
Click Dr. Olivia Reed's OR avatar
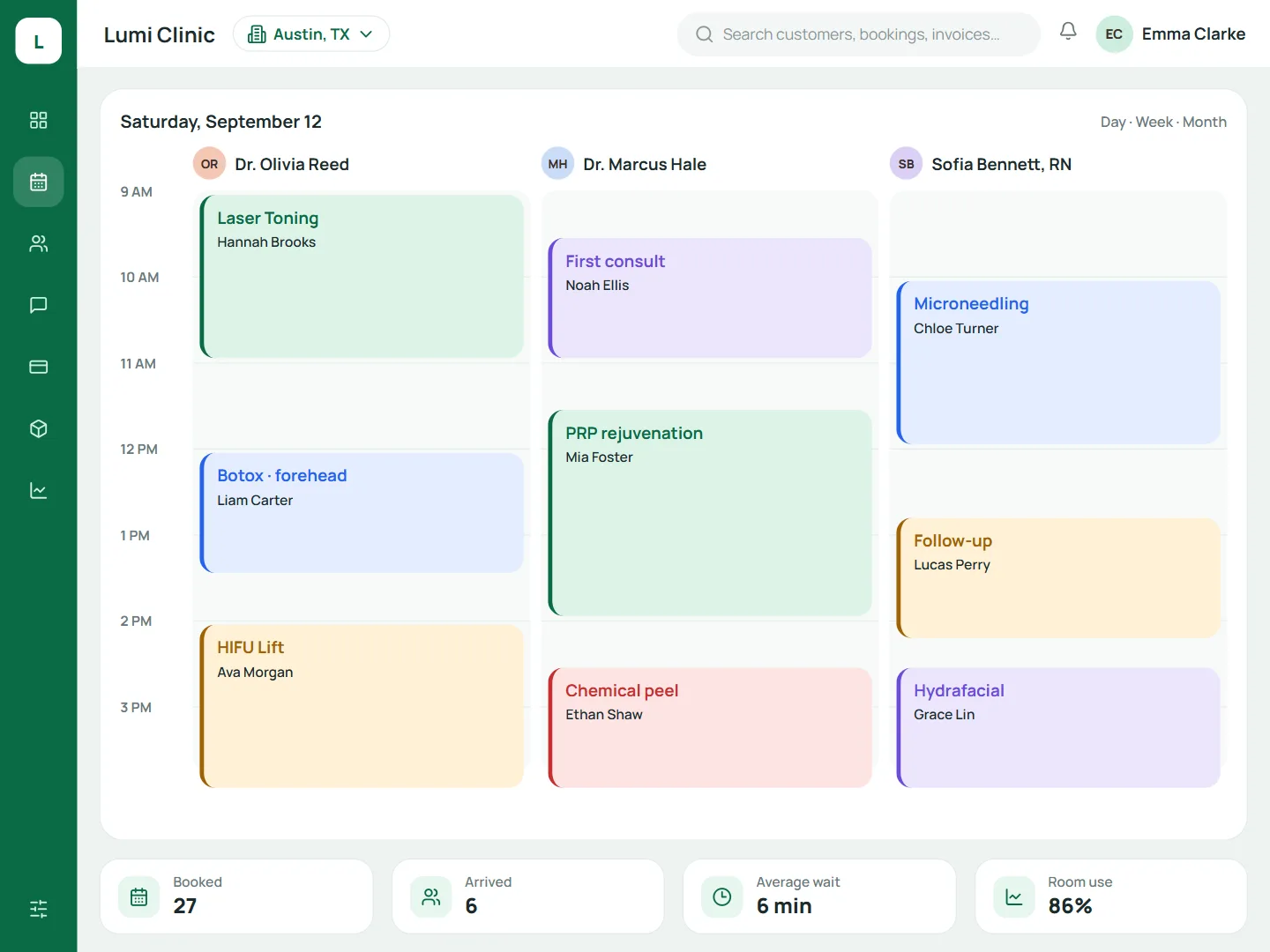point(209,164)
